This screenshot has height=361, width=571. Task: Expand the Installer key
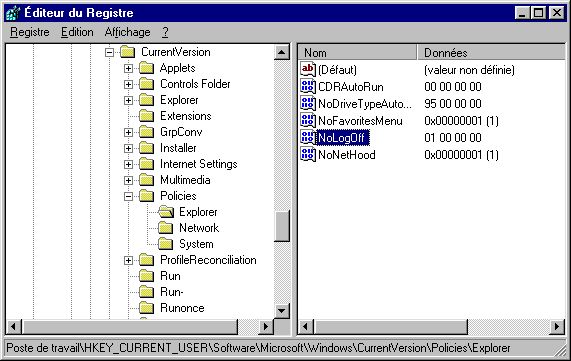[x=128, y=148]
